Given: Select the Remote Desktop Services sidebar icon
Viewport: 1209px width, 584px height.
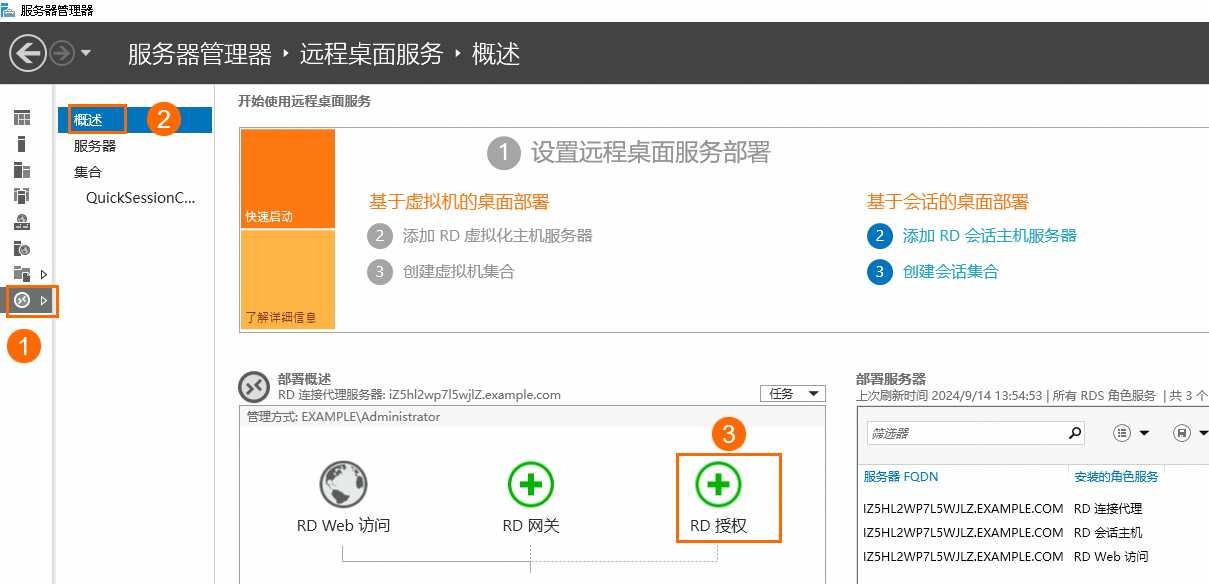Looking at the screenshot, I should pyautogui.click(x=22, y=300).
